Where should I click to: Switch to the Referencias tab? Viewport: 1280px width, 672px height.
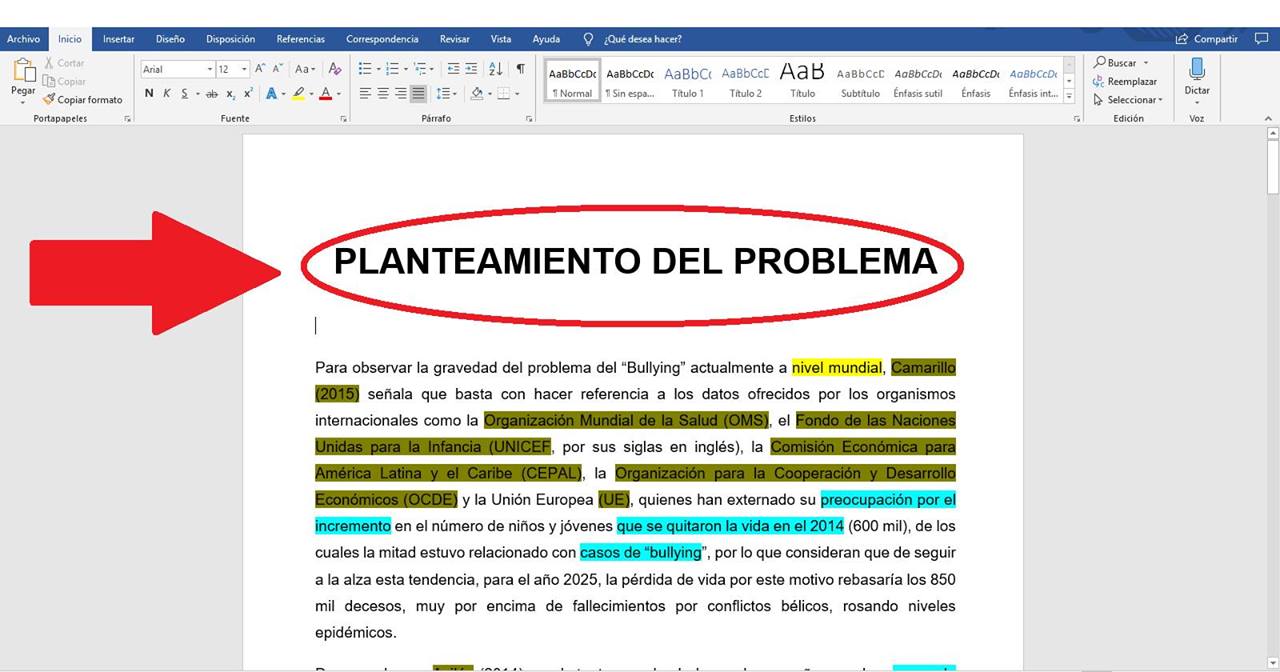(300, 39)
